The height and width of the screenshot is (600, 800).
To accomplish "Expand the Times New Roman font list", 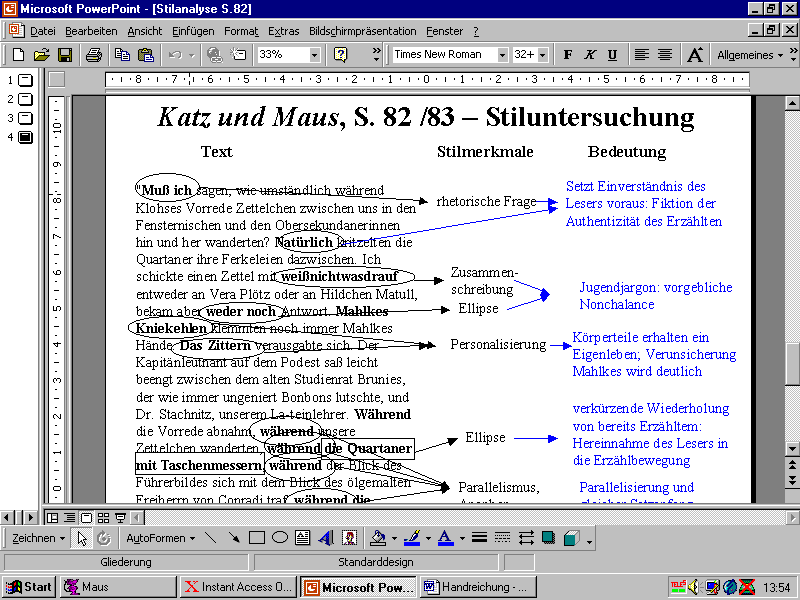I will pyautogui.click(x=500, y=55).
